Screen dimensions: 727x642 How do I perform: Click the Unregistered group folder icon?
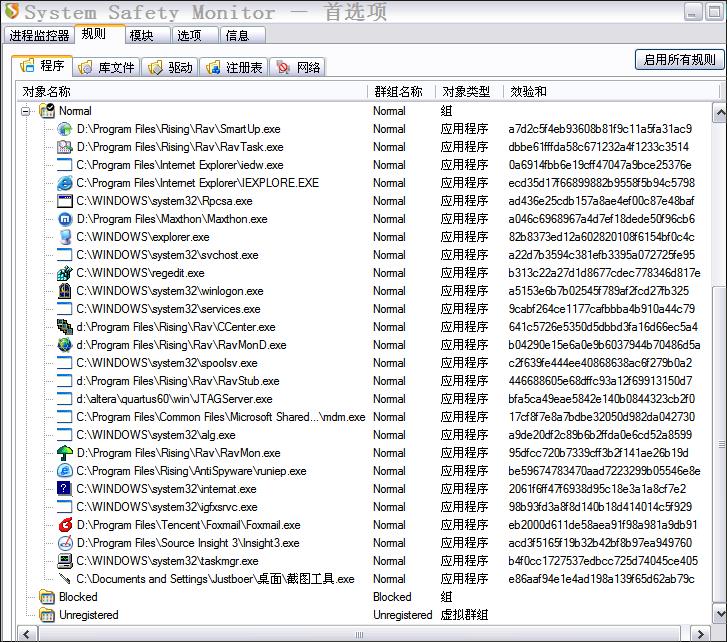(47, 615)
